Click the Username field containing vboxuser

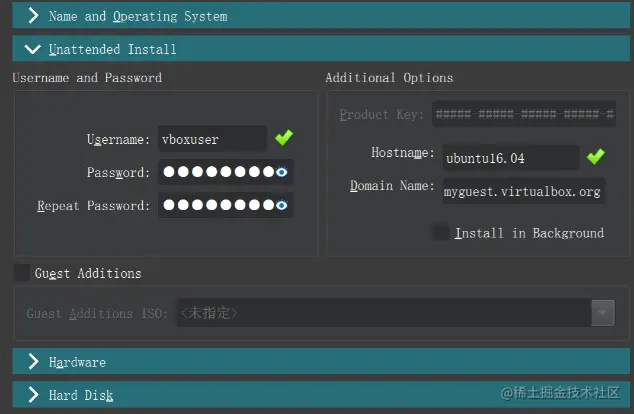[212, 139]
